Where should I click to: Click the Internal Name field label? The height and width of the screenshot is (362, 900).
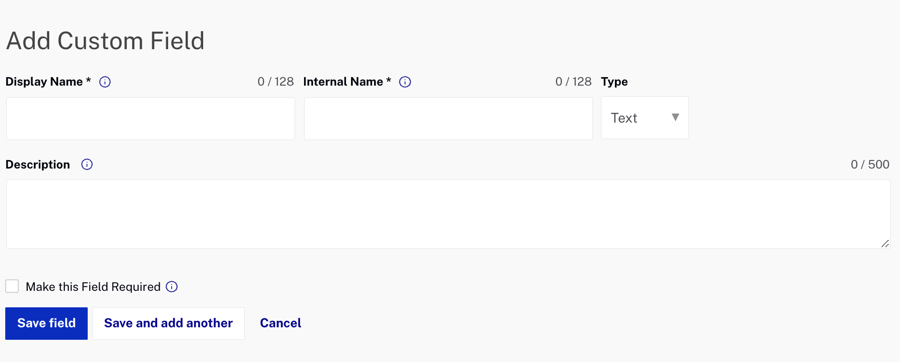347,82
